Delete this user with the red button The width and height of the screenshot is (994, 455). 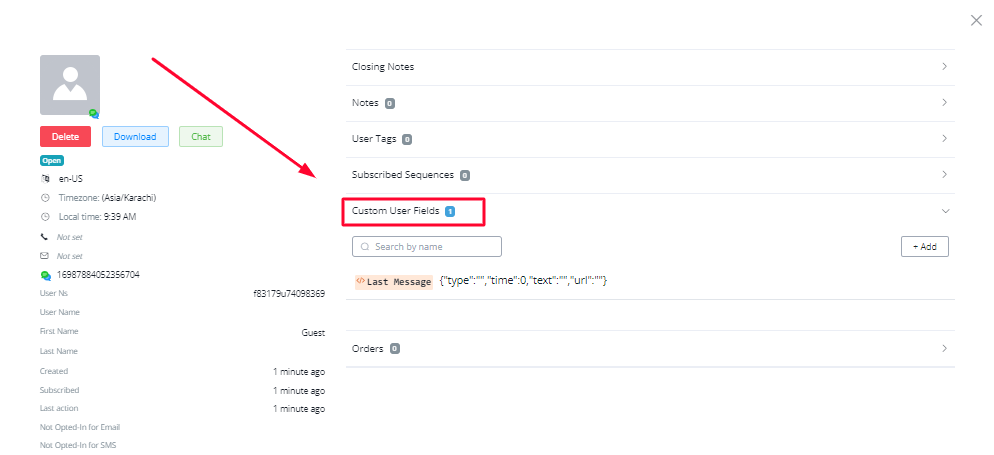point(65,137)
